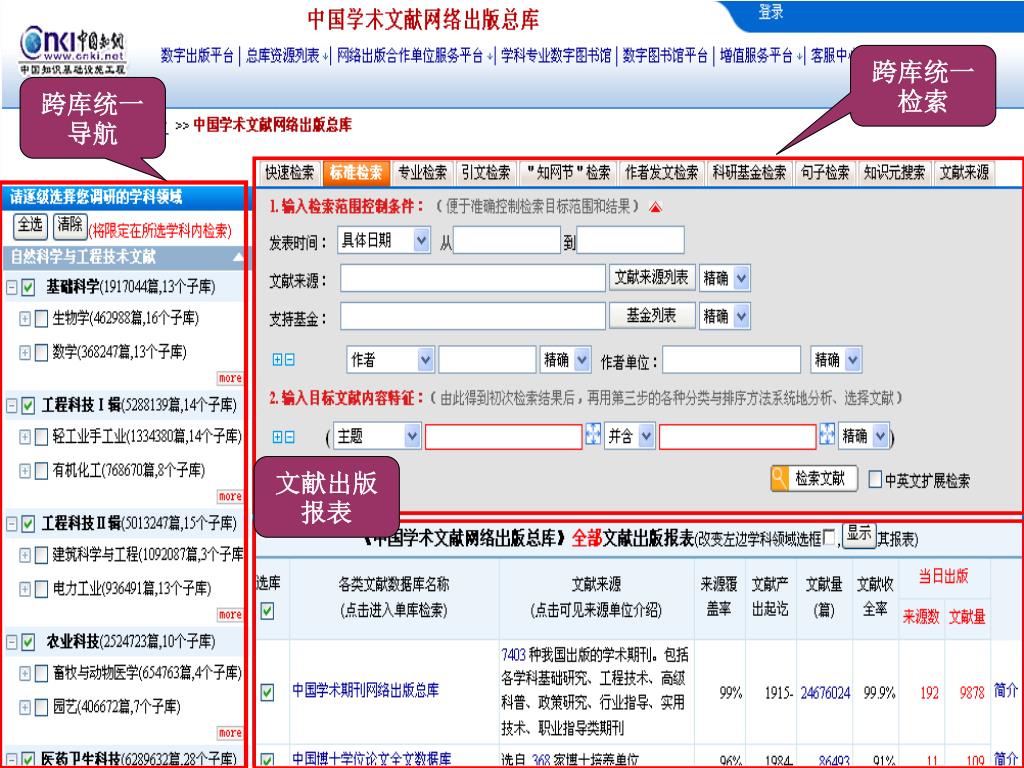Expand the 电力工业 tree node
This screenshot has height=768, width=1024.
point(25,589)
